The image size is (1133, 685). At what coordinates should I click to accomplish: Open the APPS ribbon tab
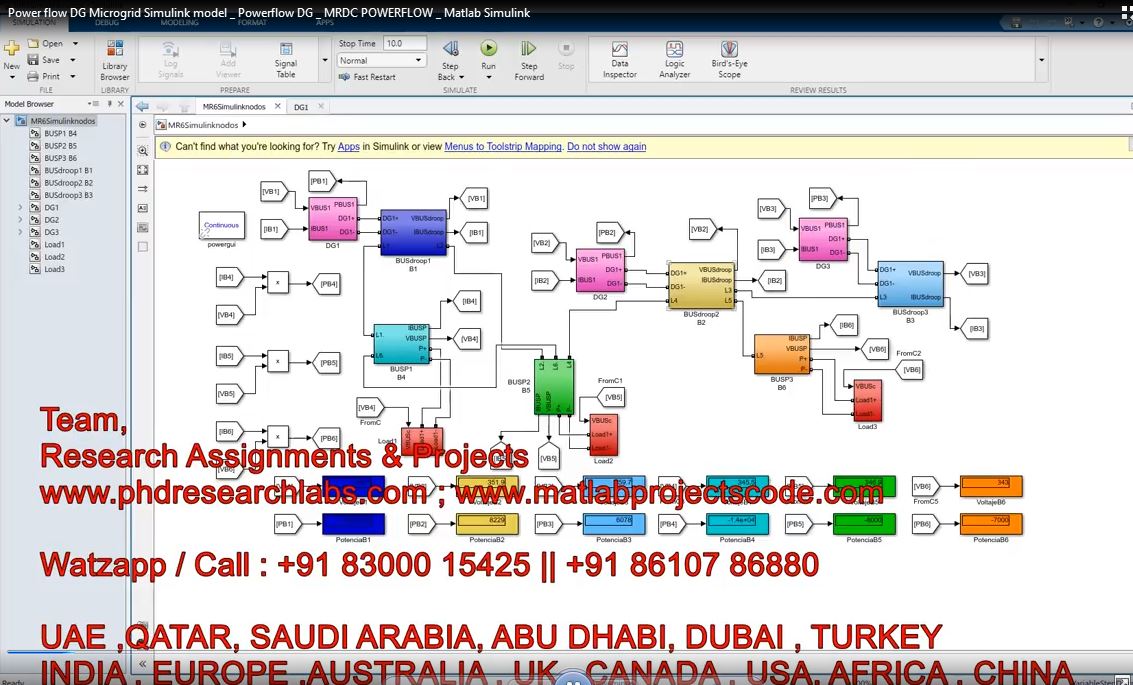point(325,22)
